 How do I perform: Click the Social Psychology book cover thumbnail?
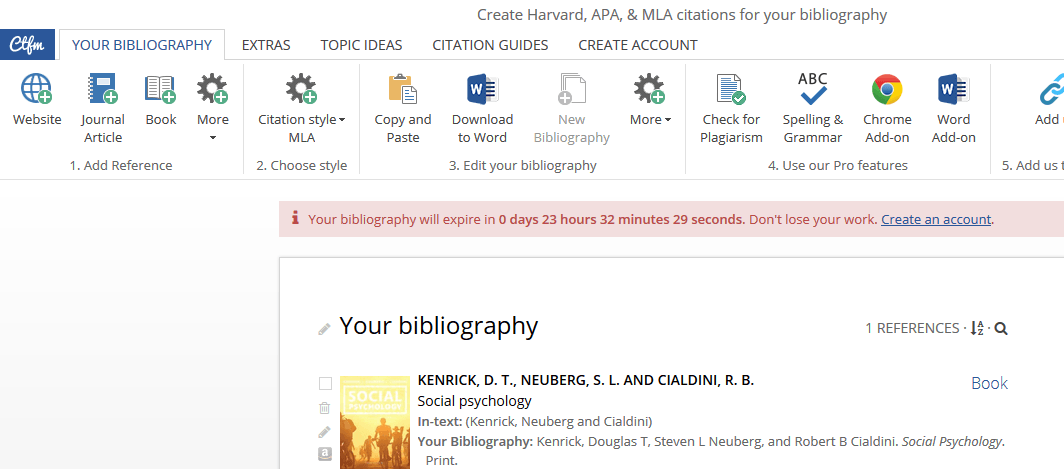[375, 422]
